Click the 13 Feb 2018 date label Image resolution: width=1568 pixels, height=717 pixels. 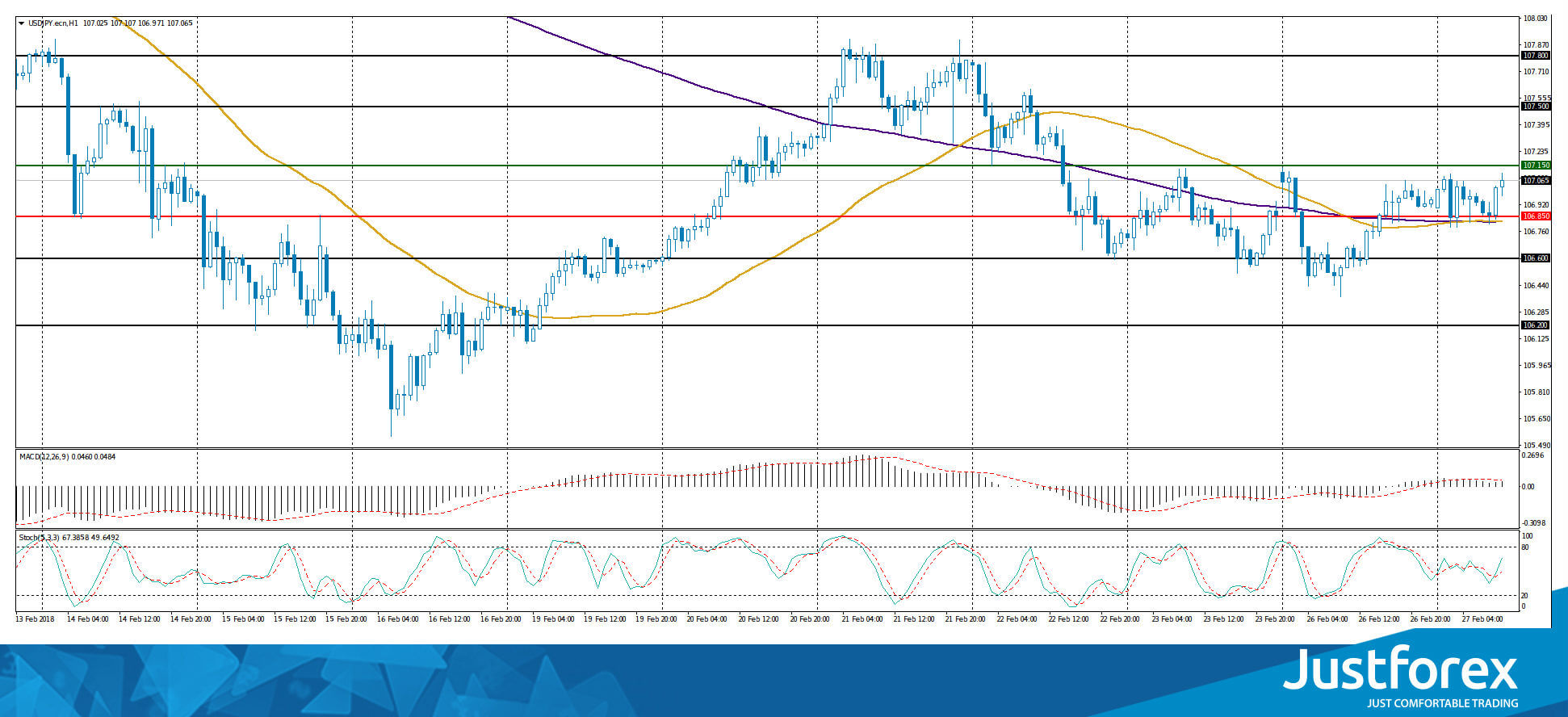coord(35,619)
